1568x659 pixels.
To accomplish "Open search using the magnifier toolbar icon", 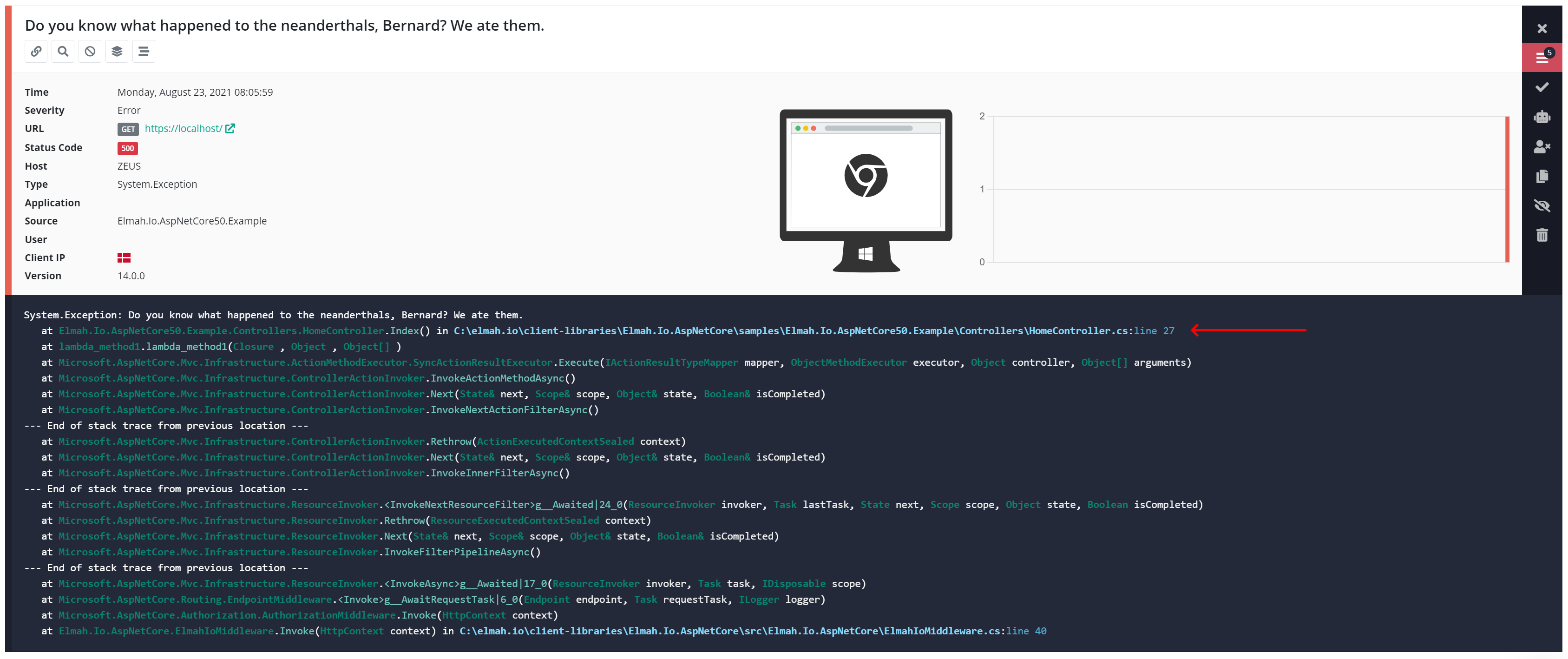I will tap(63, 51).
